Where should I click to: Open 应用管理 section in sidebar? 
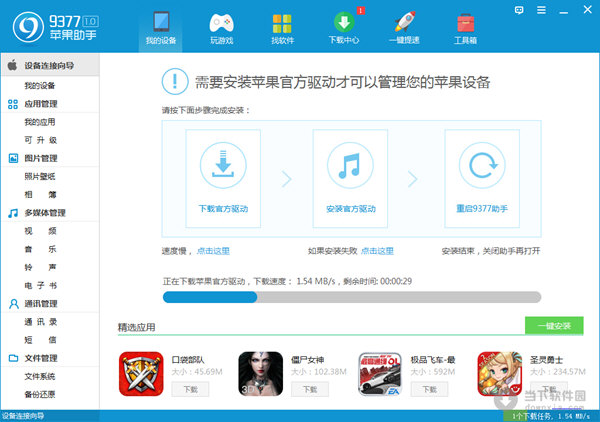coord(41,104)
